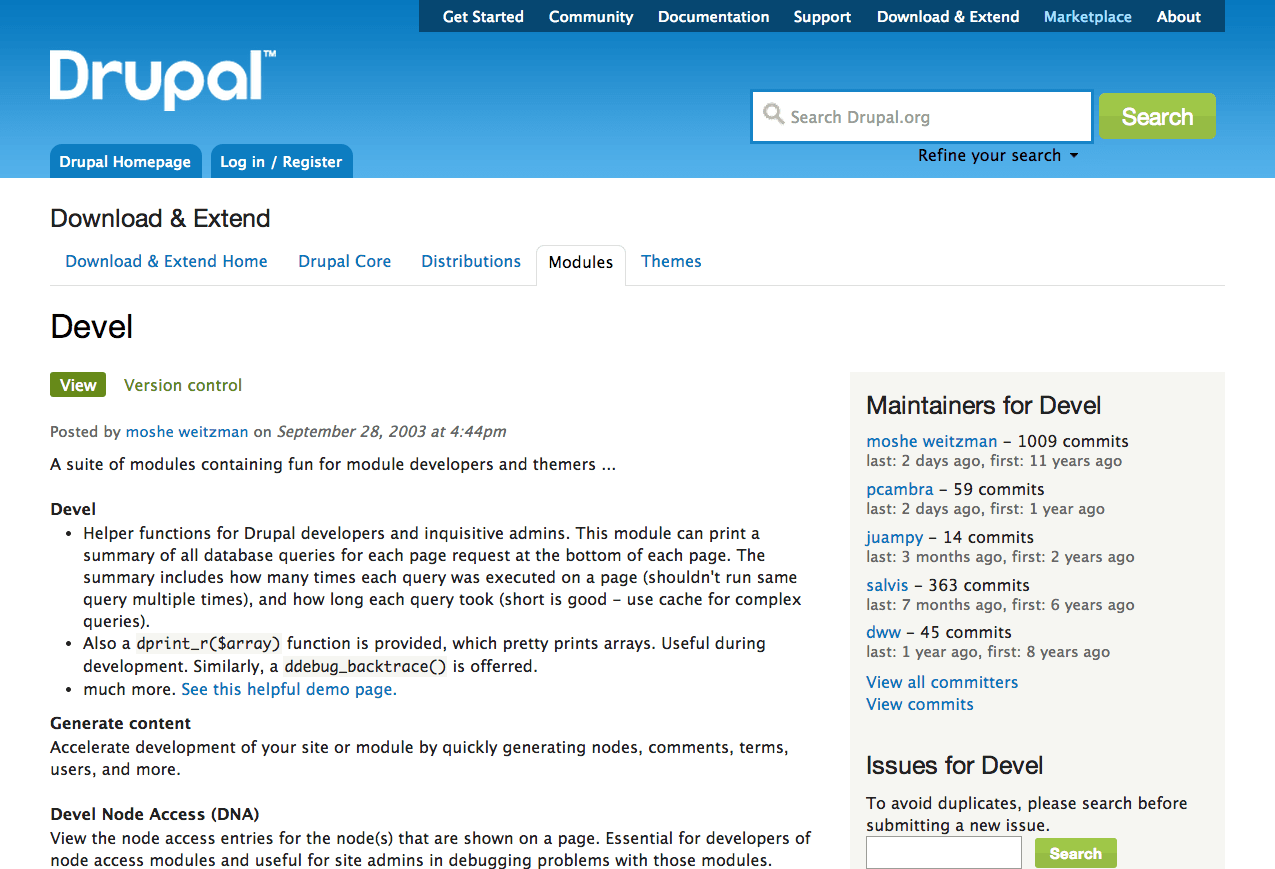1275x869 pixels.
Task: Click View all committers link
Action: pos(942,682)
